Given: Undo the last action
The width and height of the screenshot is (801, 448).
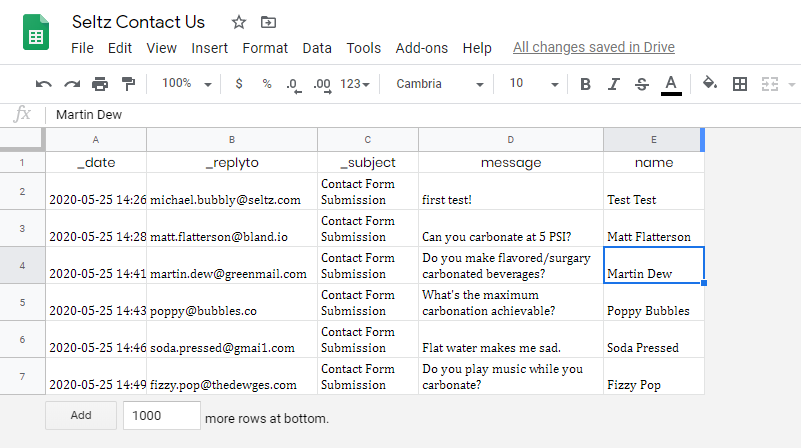Looking at the screenshot, I should 43,84.
